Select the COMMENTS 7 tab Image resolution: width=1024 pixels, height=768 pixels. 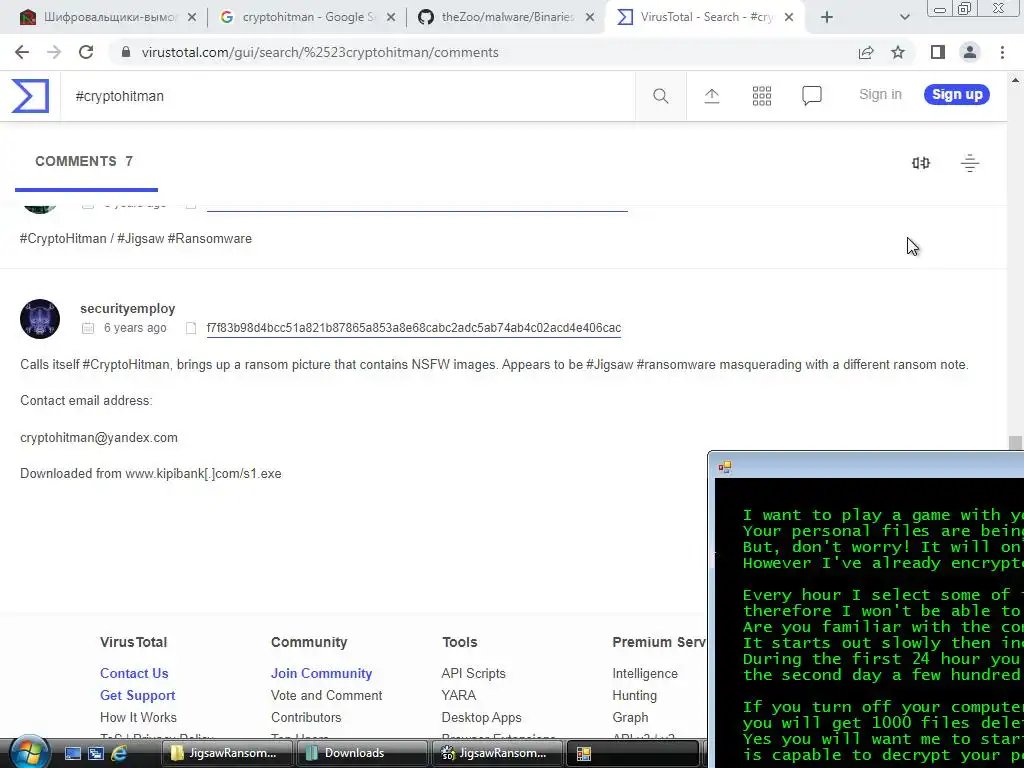click(84, 161)
